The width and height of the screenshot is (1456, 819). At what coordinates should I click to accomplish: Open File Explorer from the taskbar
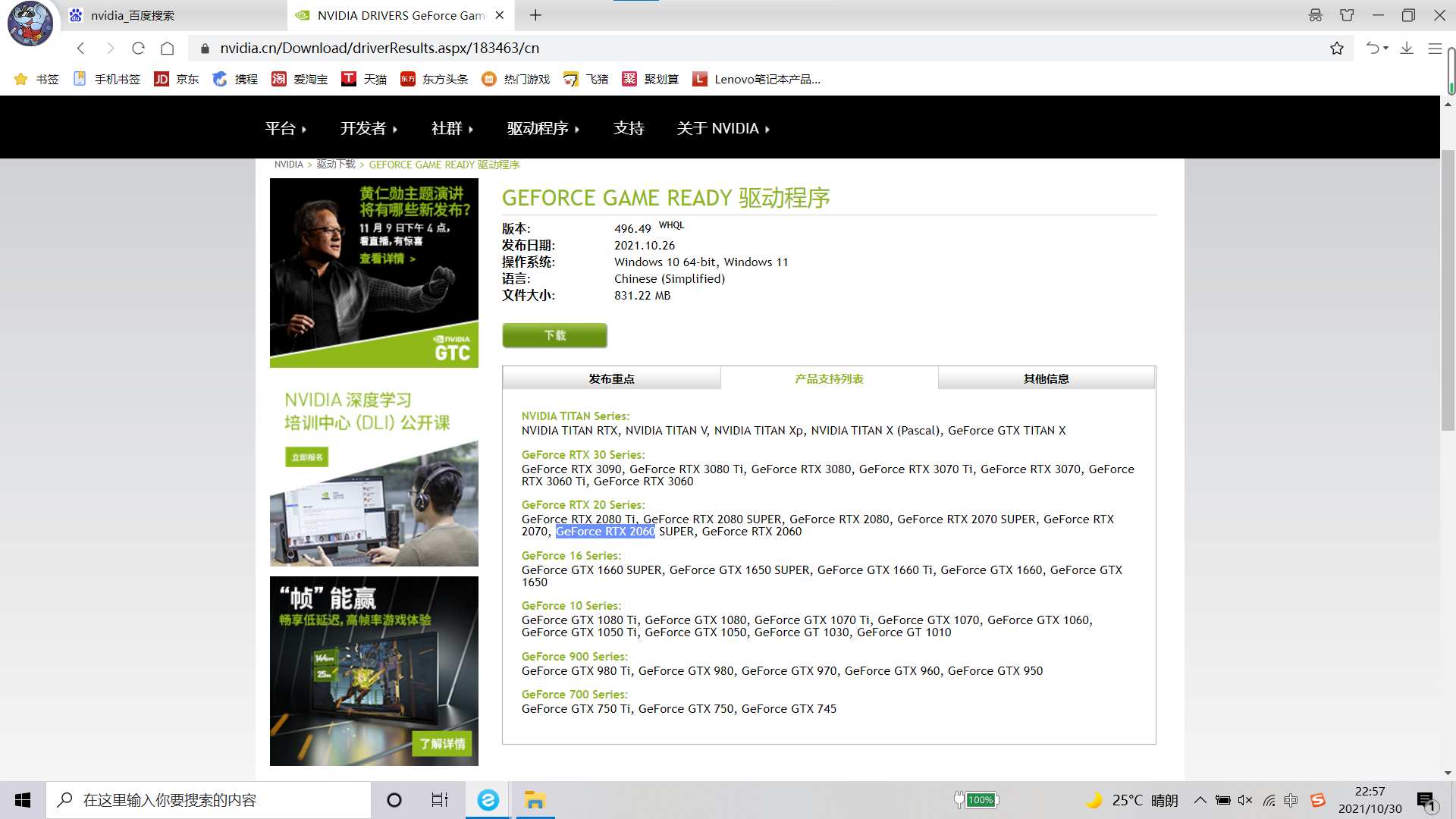(535, 800)
